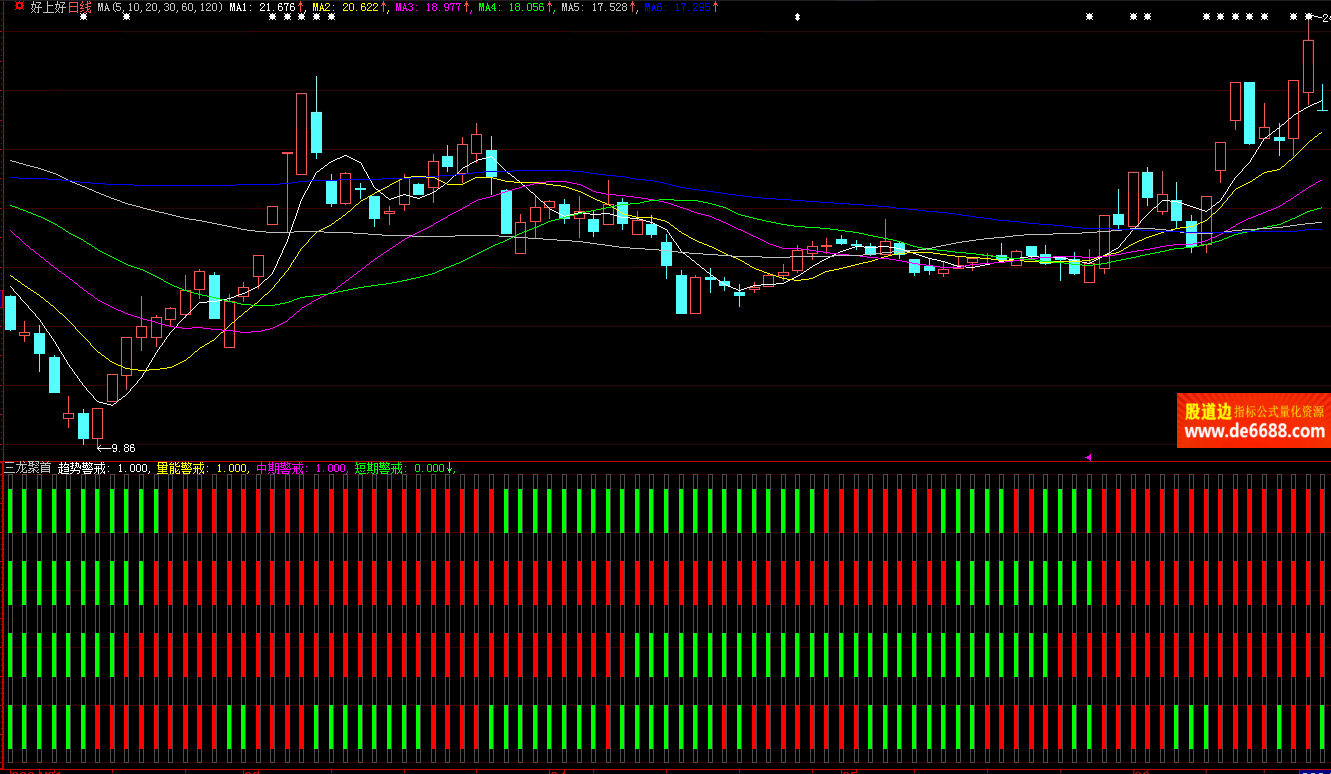The image size is (1331, 774).
Task: Click the blue-row red up arrow after MA6 value
Action: [715, 7]
